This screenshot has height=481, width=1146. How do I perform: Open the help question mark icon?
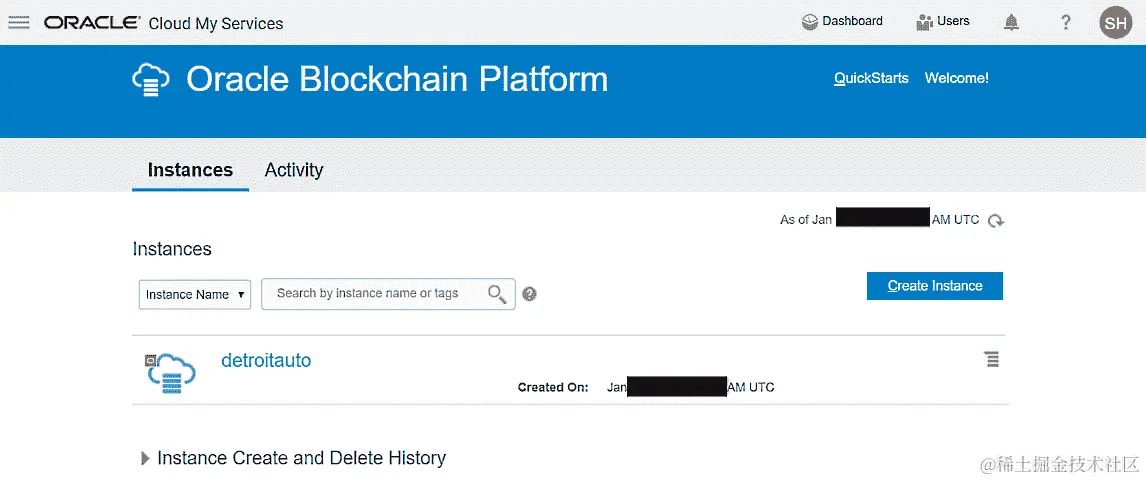[1066, 22]
